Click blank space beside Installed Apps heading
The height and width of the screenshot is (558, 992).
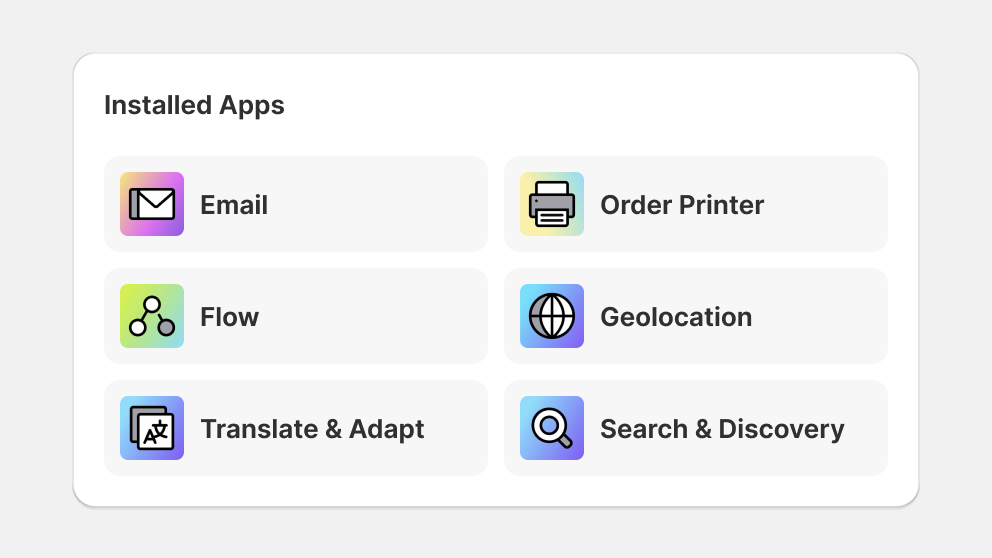coord(569,105)
